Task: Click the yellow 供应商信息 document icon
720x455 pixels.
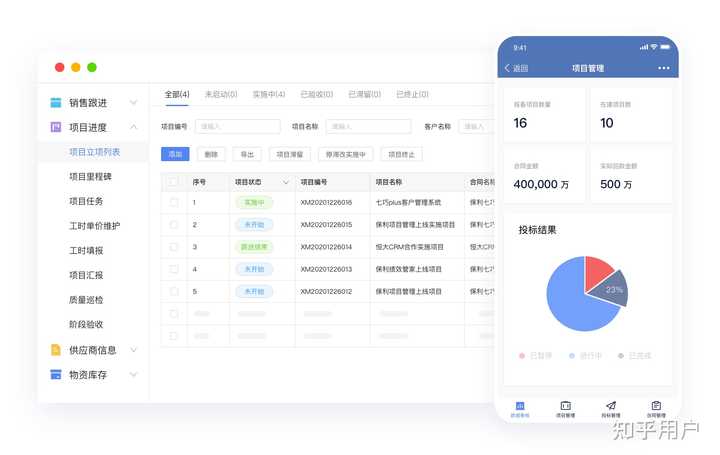Action: 56,350
